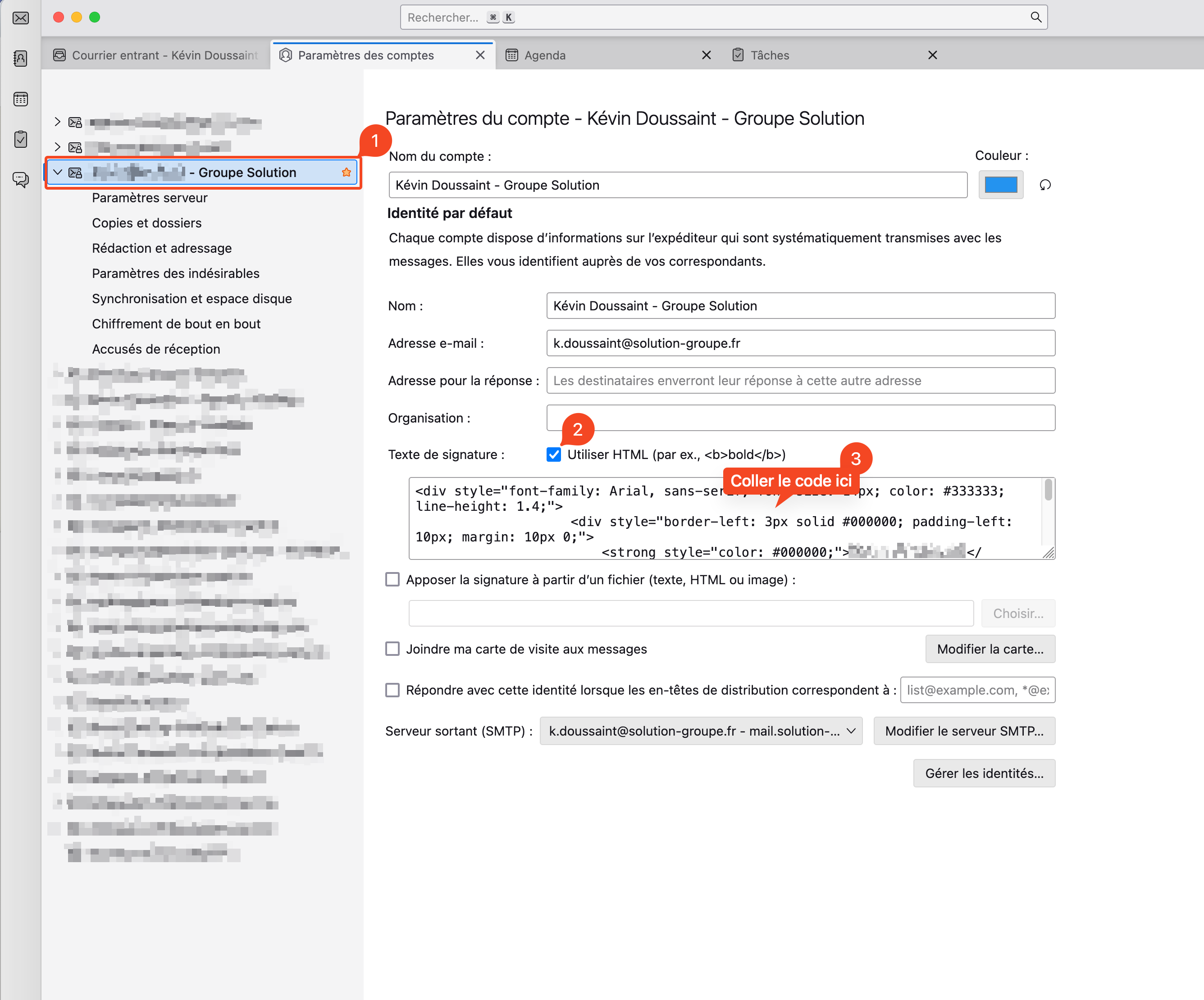
Task: Expand the first blurred account in tree
Action: [x=58, y=122]
